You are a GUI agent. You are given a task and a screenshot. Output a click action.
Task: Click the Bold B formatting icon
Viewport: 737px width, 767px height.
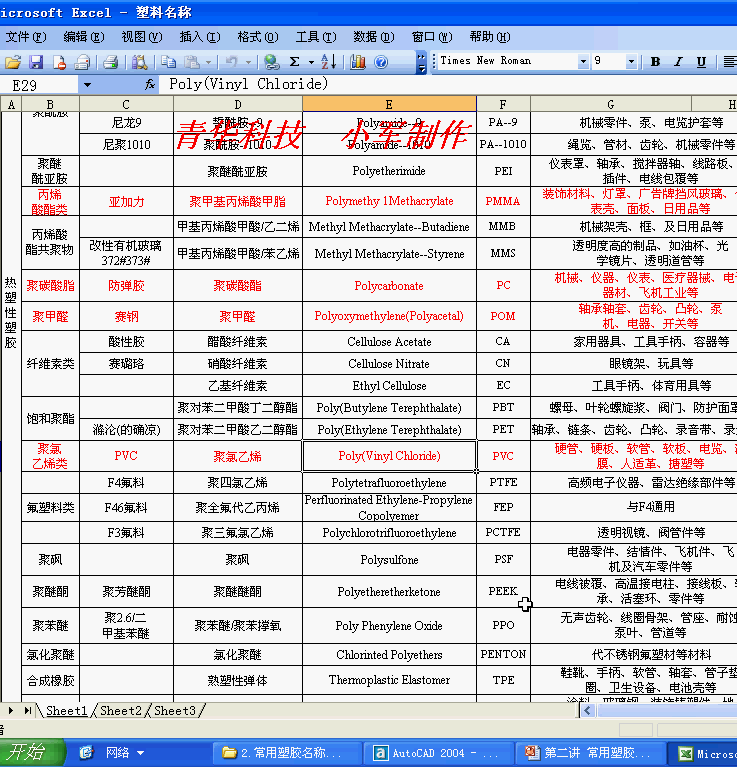click(x=655, y=62)
